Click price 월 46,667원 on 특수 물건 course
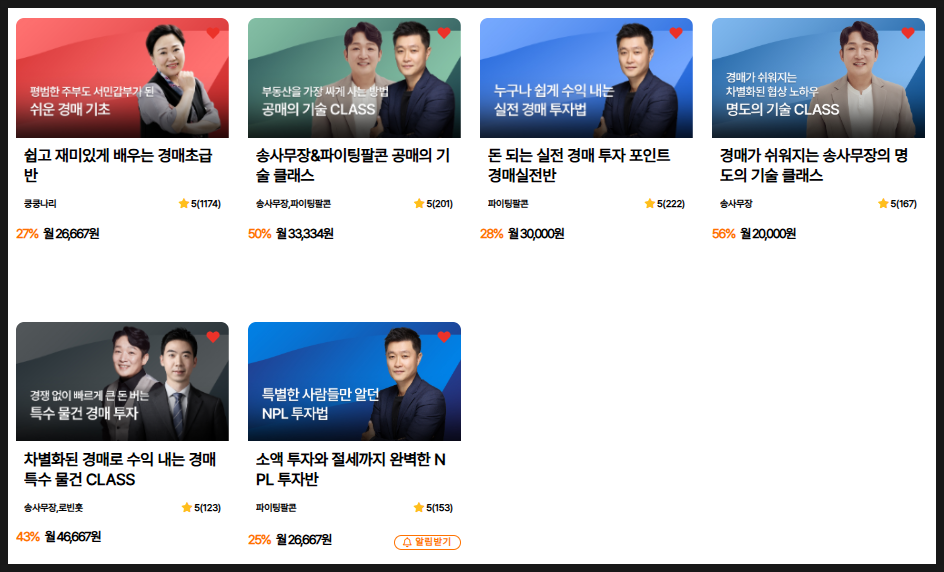The image size is (944, 572). pyautogui.click(x=73, y=536)
